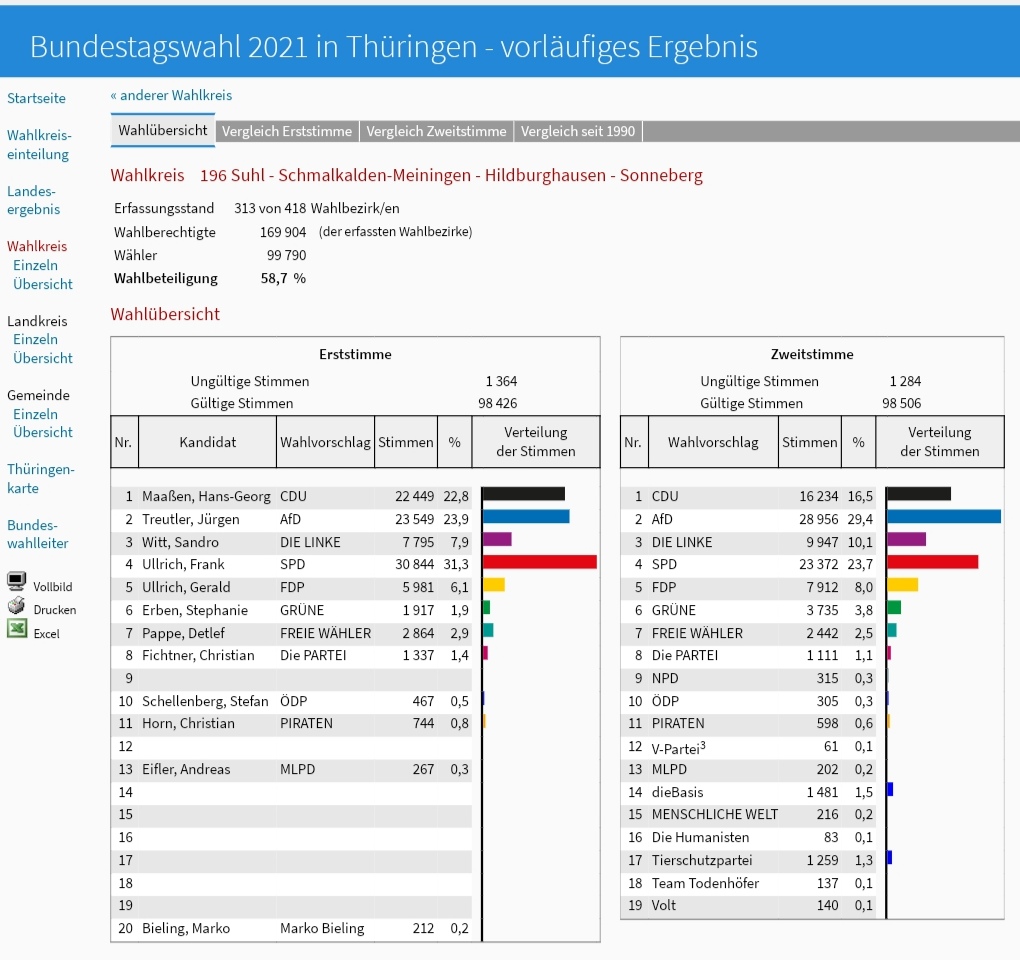1020x960 pixels.
Task: Open the Wahlübersicht tab
Action: point(163,131)
